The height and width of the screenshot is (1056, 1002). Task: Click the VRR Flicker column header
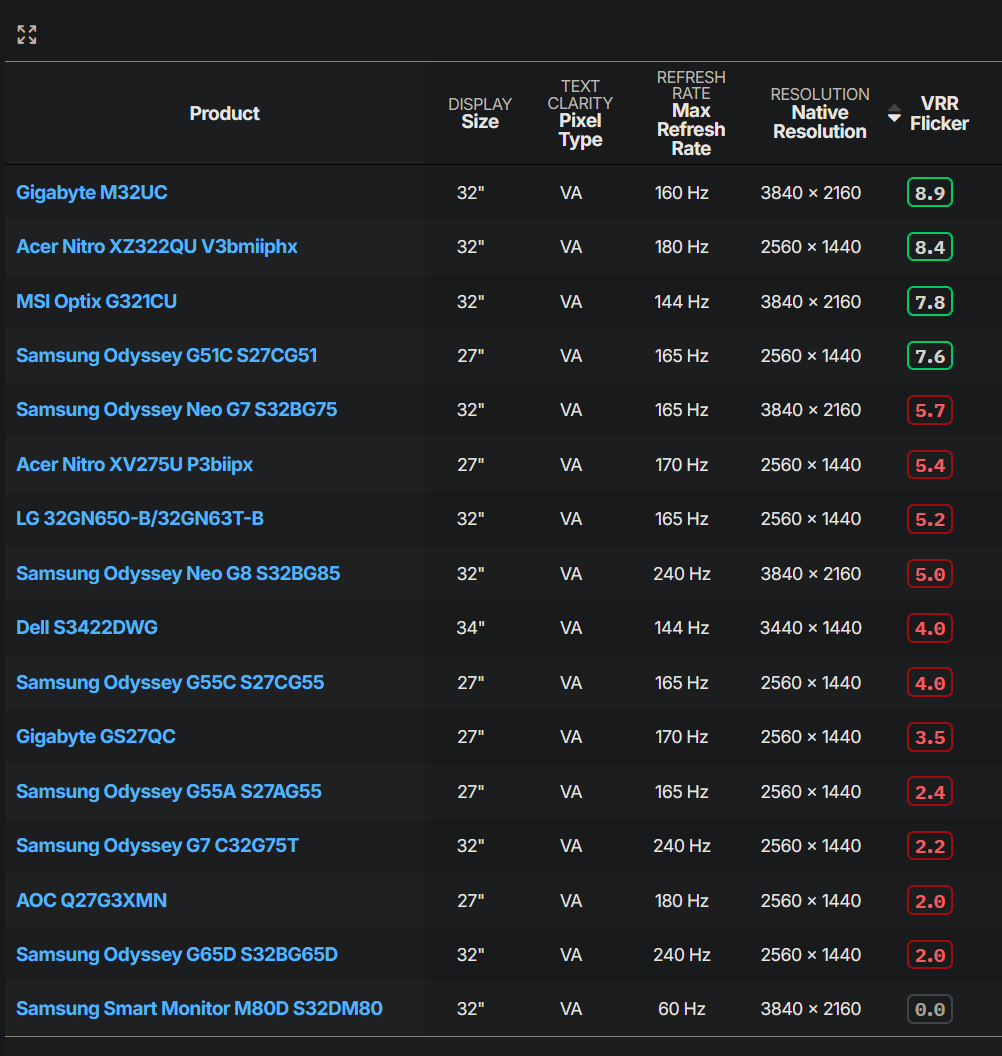click(x=939, y=113)
